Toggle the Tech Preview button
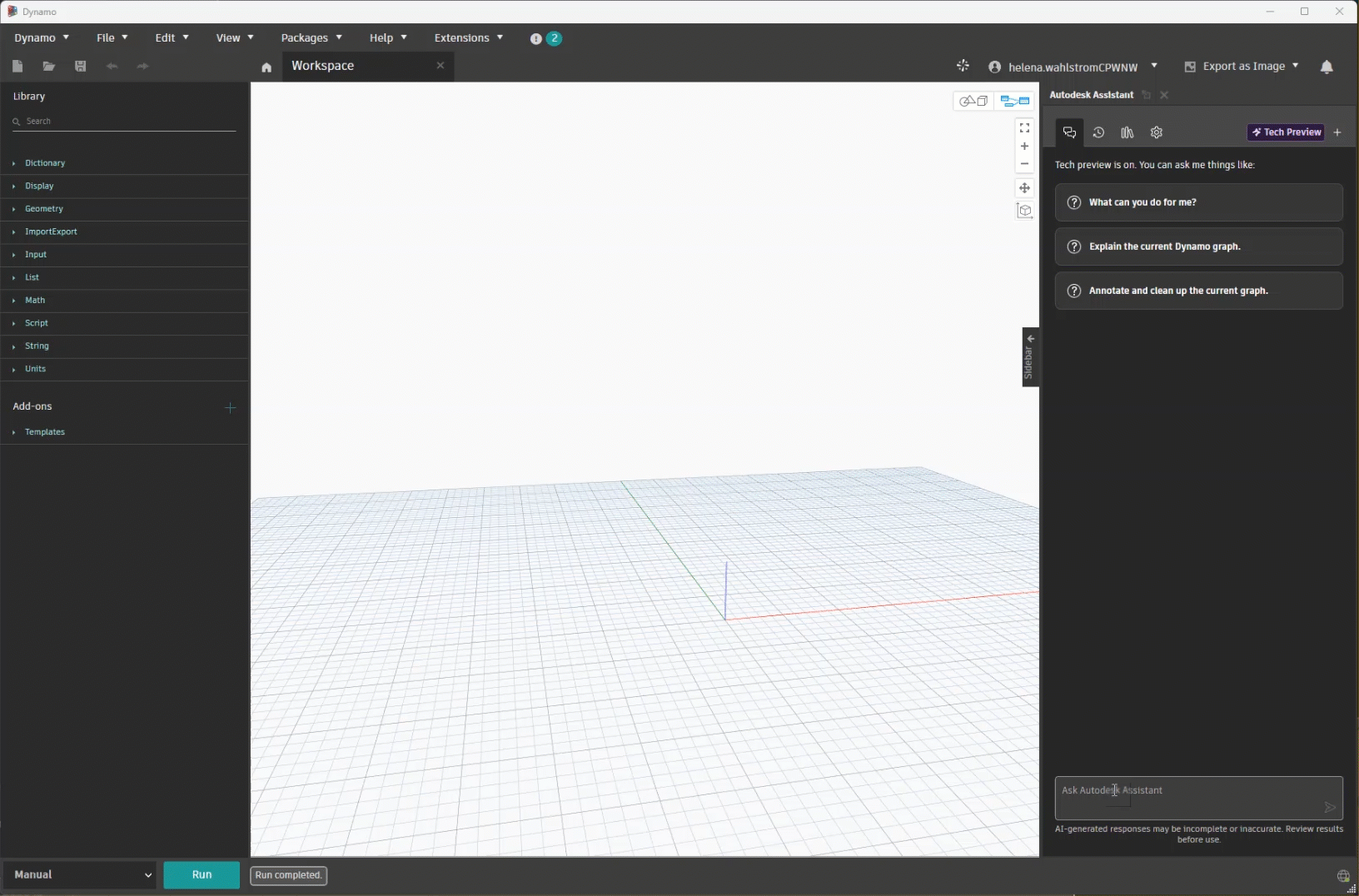This screenshot has width=1359, height=896. click(1287, 132)
